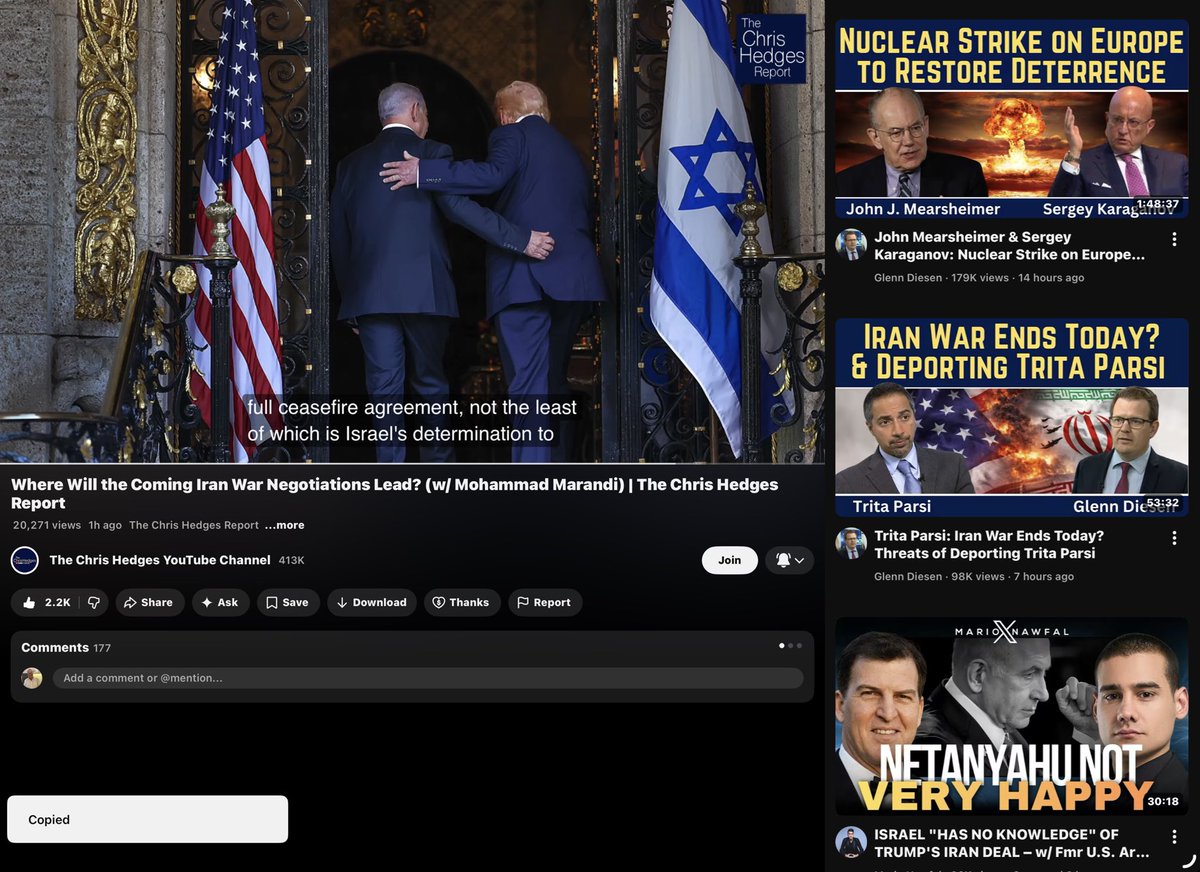The height and width of the screenshot is (872, 1200).
Task: Open options menu for Trita Parsi video
Action: (1174, 538)
